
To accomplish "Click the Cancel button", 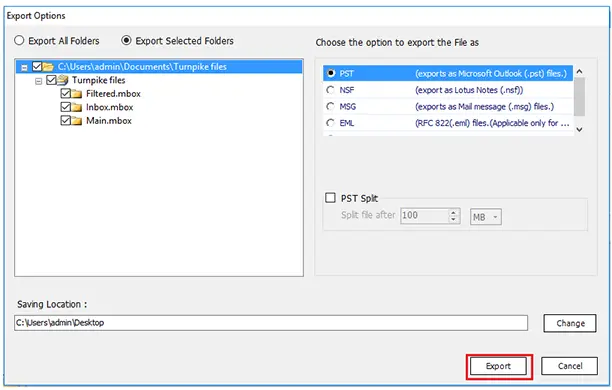I will click(x=569, y=366).
